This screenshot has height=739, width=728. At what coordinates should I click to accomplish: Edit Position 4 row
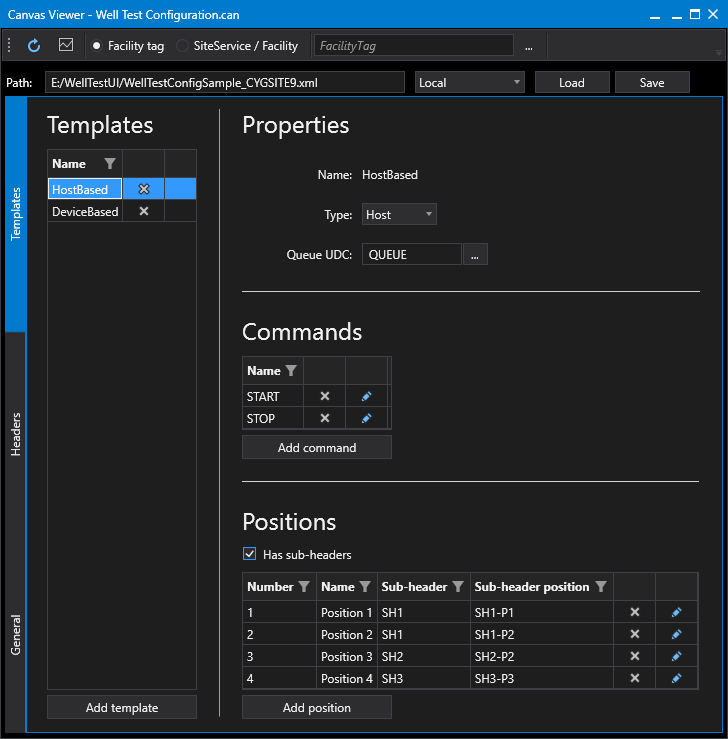click(x=676, y=678)
